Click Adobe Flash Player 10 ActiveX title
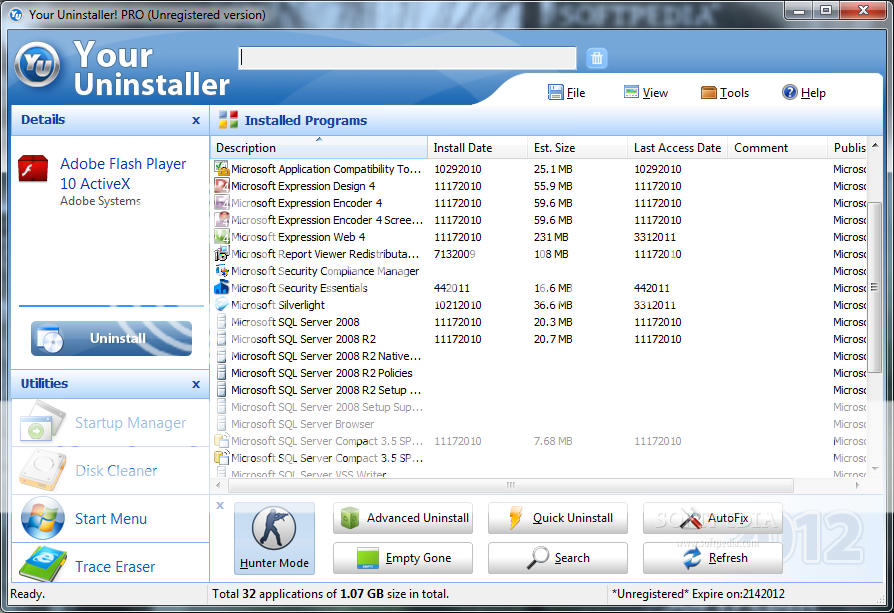 [x=123, y=173]
